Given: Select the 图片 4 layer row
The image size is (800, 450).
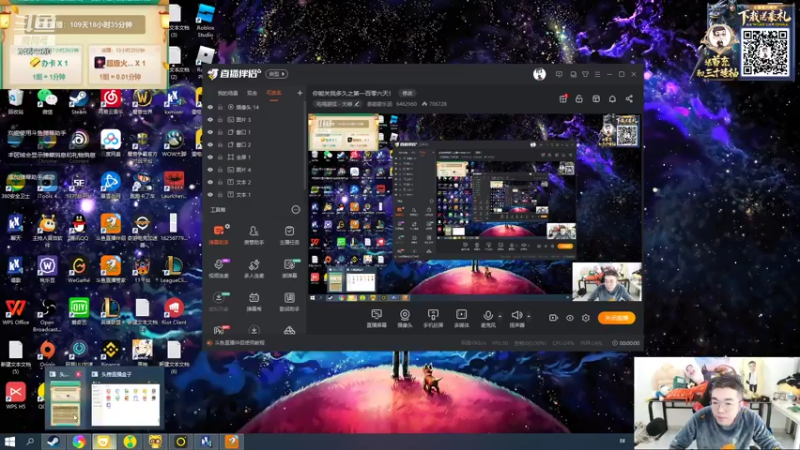Looking at the screenshot, I should tap(255, 169).
